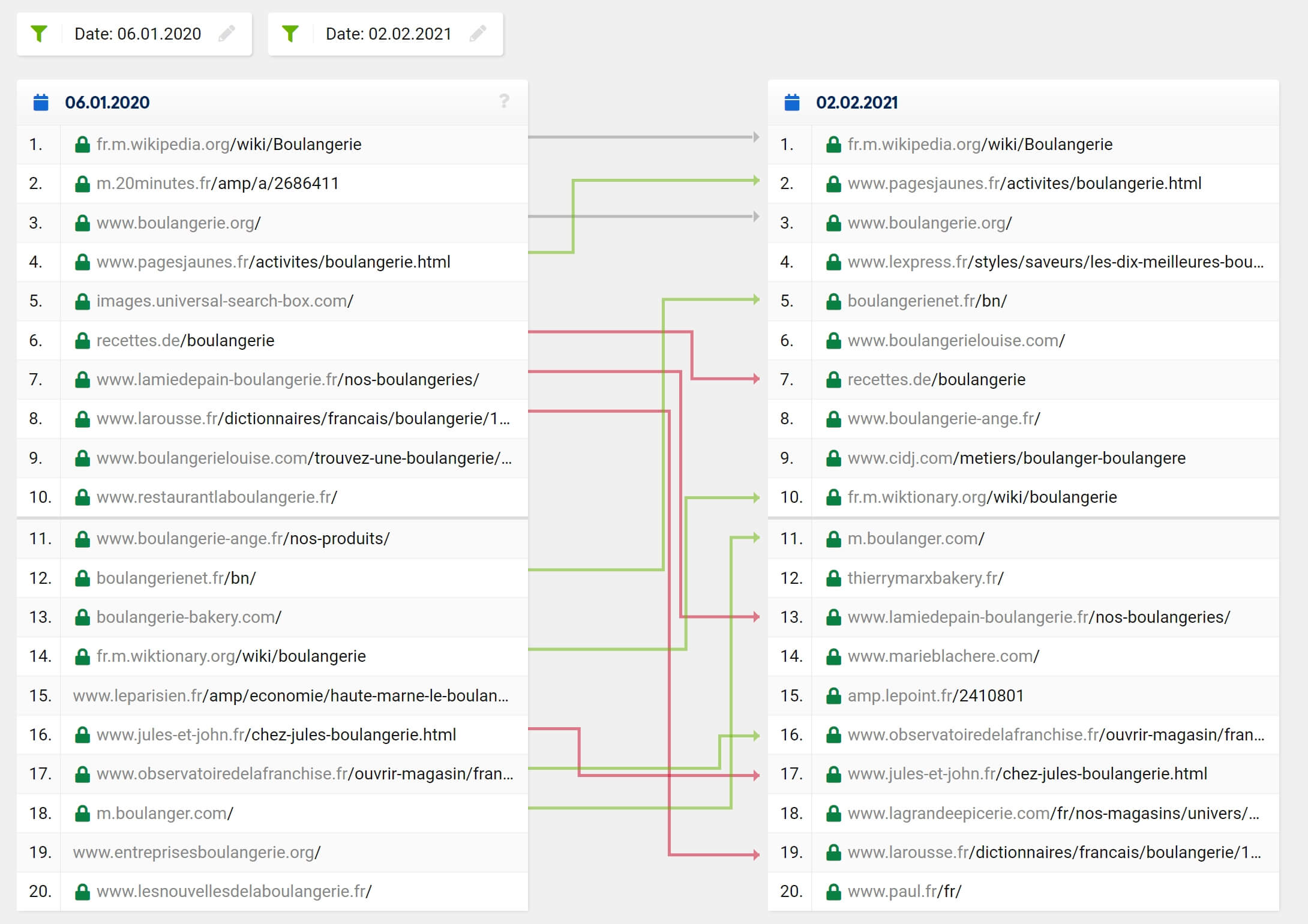
Task: Click lock icon beside www.boulangerie-ange.fr/nos-produits/
Action: point(82,539)
